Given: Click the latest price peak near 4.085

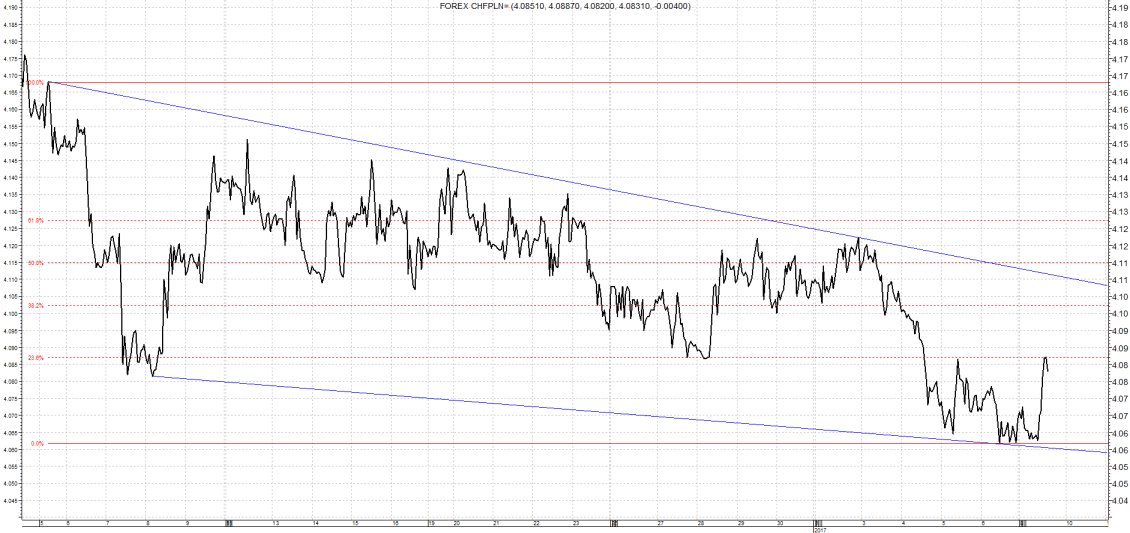Looking at the screenshot, I should tap(1045, 358).
